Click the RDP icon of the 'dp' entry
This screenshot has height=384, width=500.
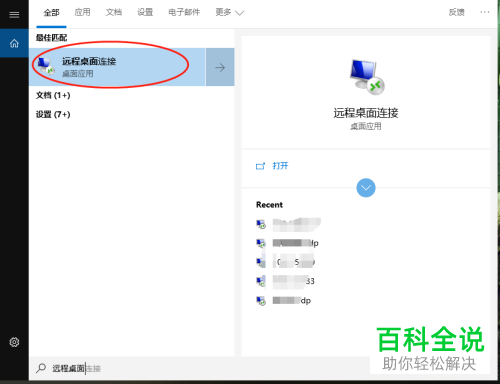pyautogui.click(x=261, y=301)
